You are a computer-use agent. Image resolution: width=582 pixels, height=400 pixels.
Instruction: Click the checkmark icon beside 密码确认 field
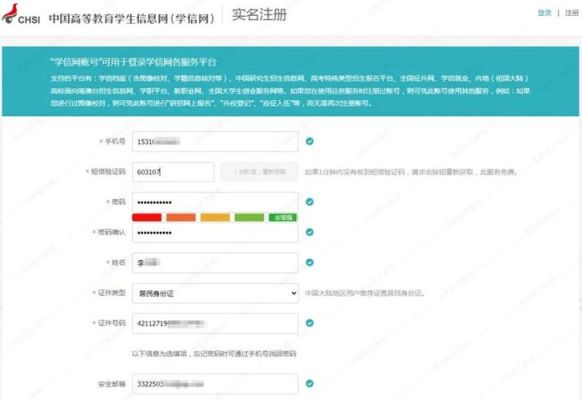pos(310,232)
